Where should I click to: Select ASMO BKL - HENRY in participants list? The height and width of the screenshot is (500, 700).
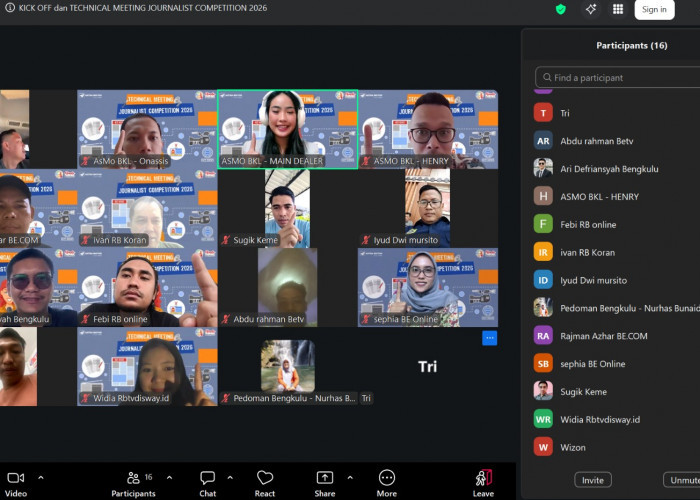point(617,196)
